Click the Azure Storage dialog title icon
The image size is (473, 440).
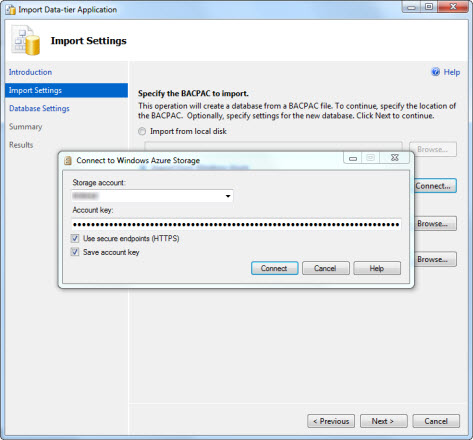pyautogui.click(x=68, y=161)
